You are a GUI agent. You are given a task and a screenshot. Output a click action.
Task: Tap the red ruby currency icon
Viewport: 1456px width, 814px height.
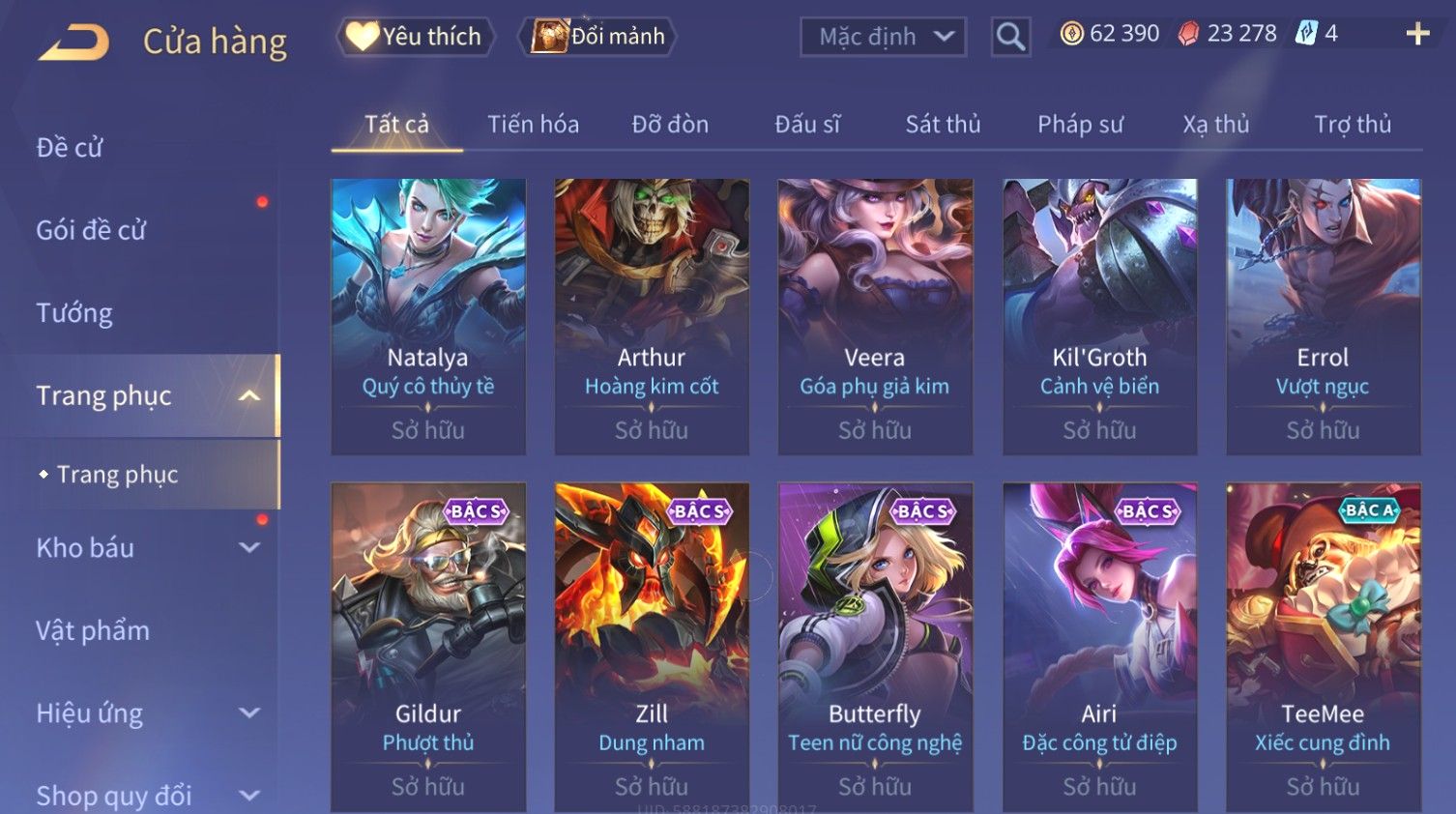[x=1188, y=34]
